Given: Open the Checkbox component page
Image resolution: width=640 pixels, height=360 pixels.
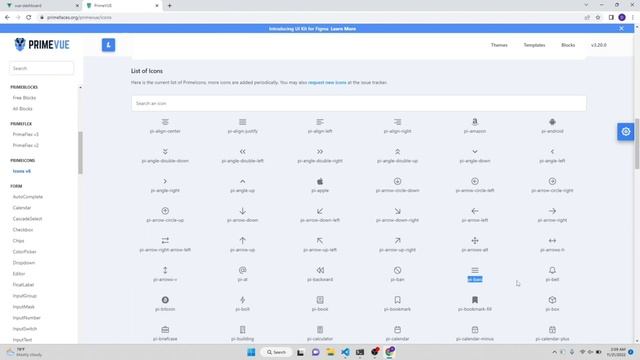Looking at the screenshot, I should (x=23, y=230).
